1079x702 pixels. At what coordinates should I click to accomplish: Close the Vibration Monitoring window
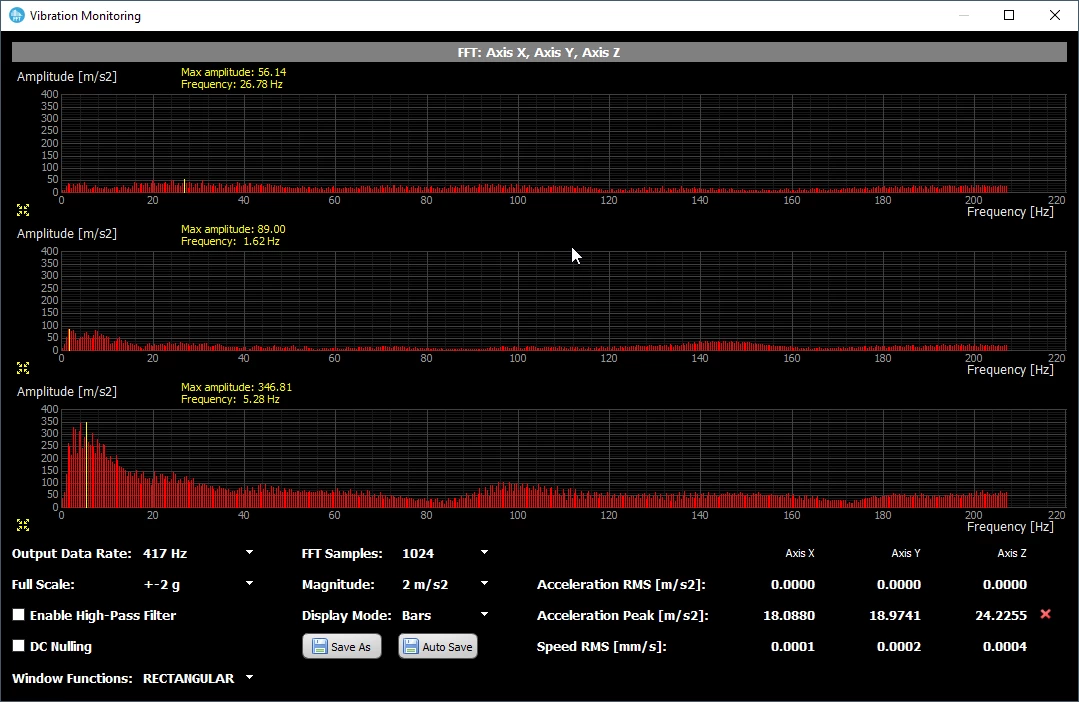pos(1055,15)
